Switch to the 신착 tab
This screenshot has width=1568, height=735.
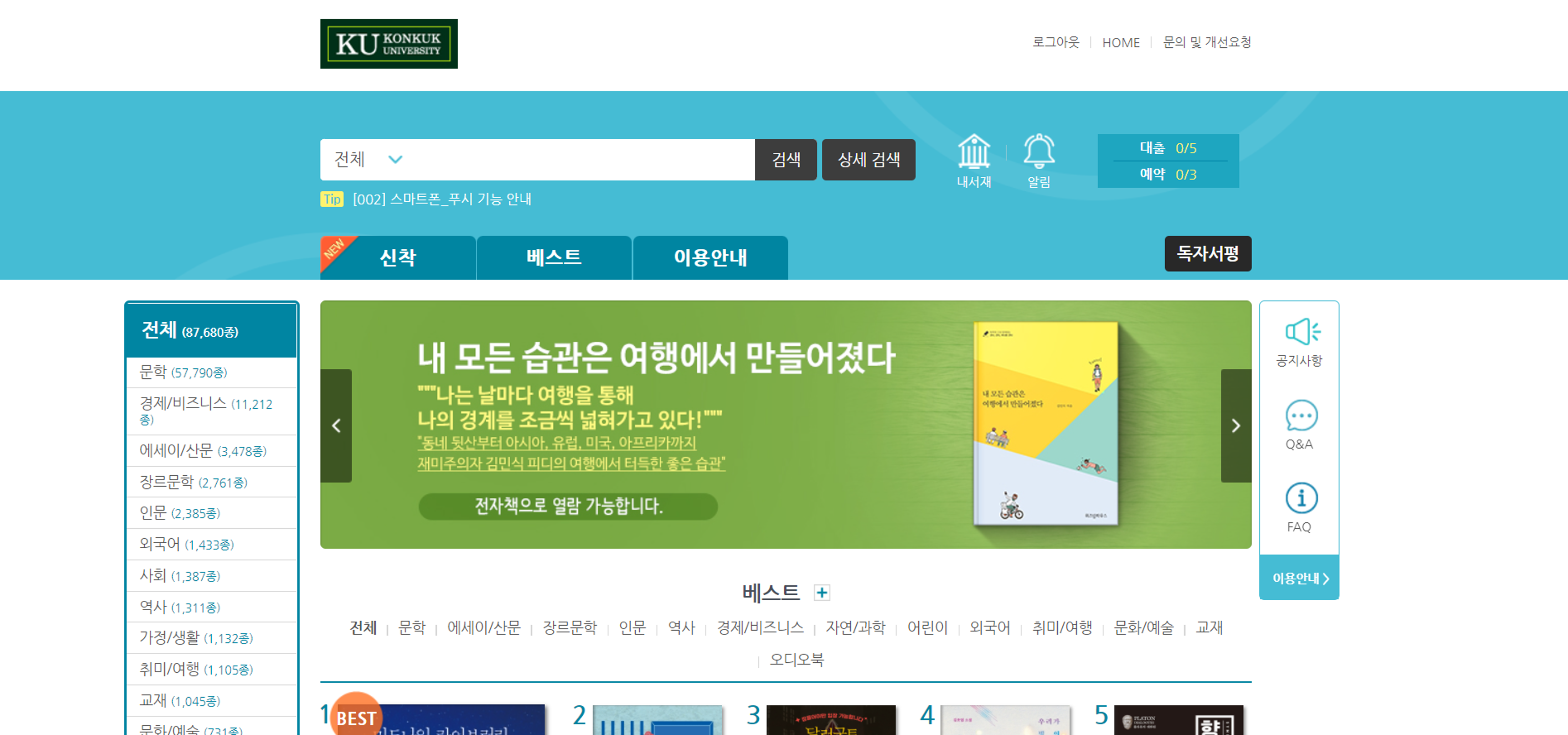[x=397, y=258]
